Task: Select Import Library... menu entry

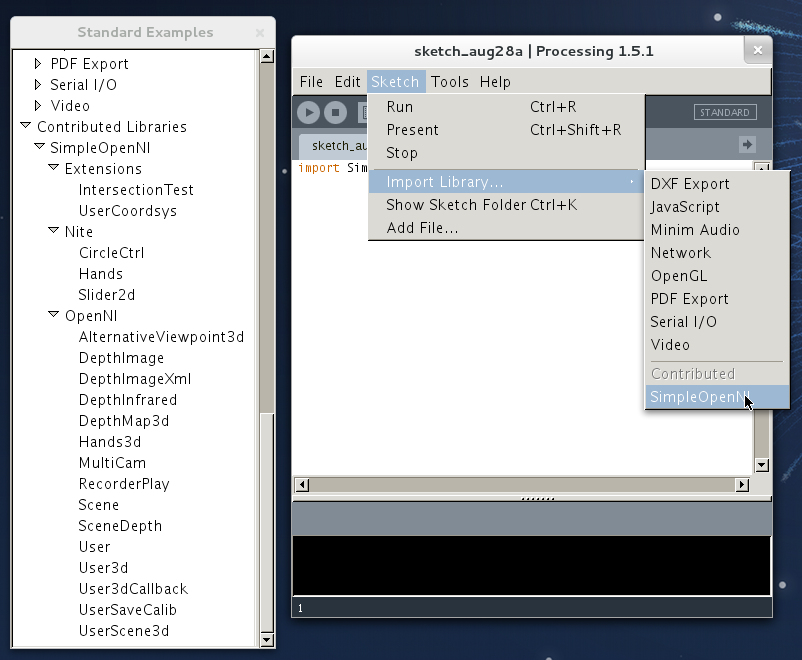Action: pyautogui.click(x=506, y=182)
